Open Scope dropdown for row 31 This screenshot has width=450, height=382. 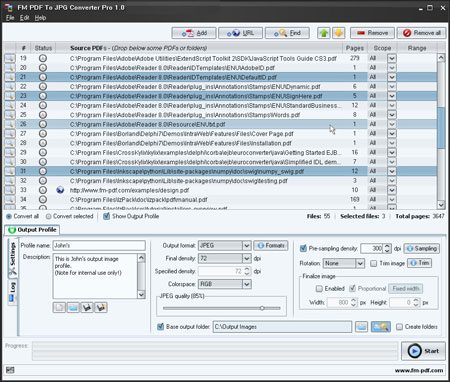(392, 171)
